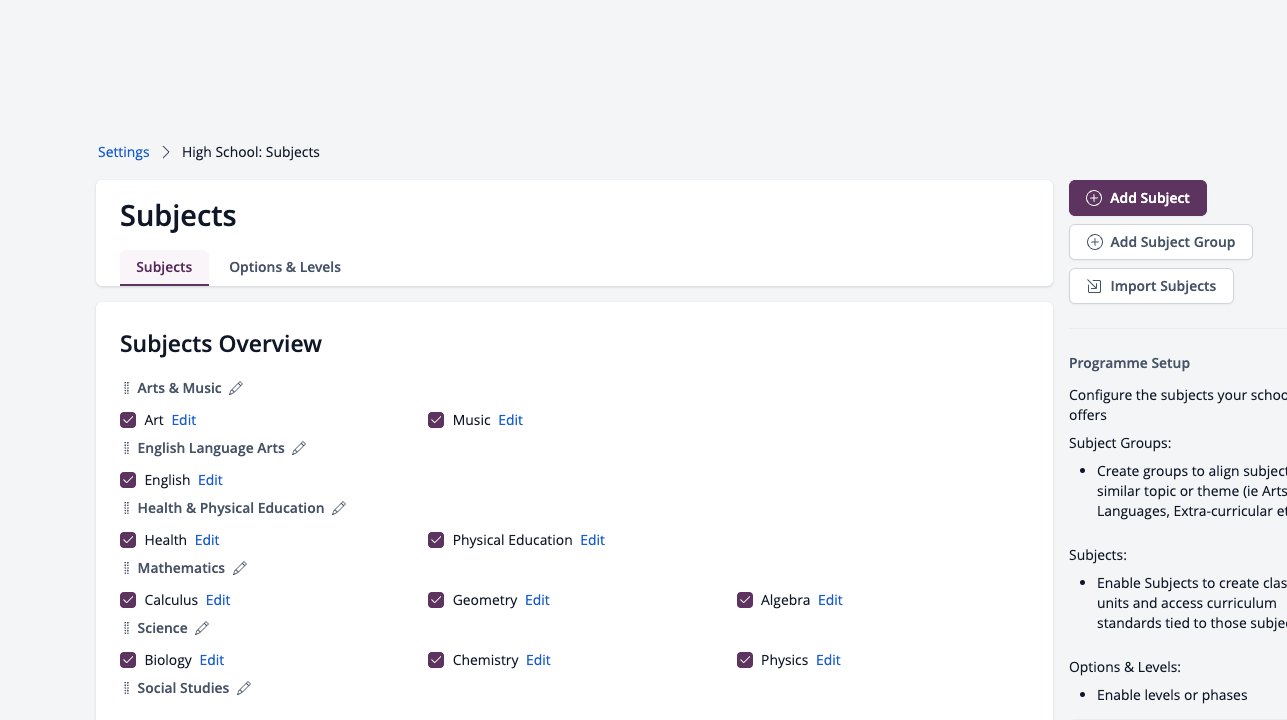Select the Subjects tab
The height and width of the screenshot is (720, 1287).
[164, 267]
